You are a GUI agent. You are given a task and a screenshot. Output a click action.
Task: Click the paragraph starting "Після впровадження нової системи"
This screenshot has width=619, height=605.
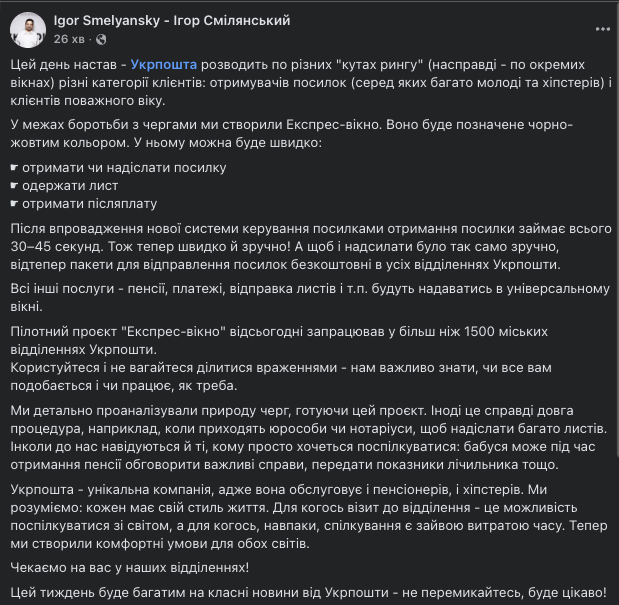point(300,247)
